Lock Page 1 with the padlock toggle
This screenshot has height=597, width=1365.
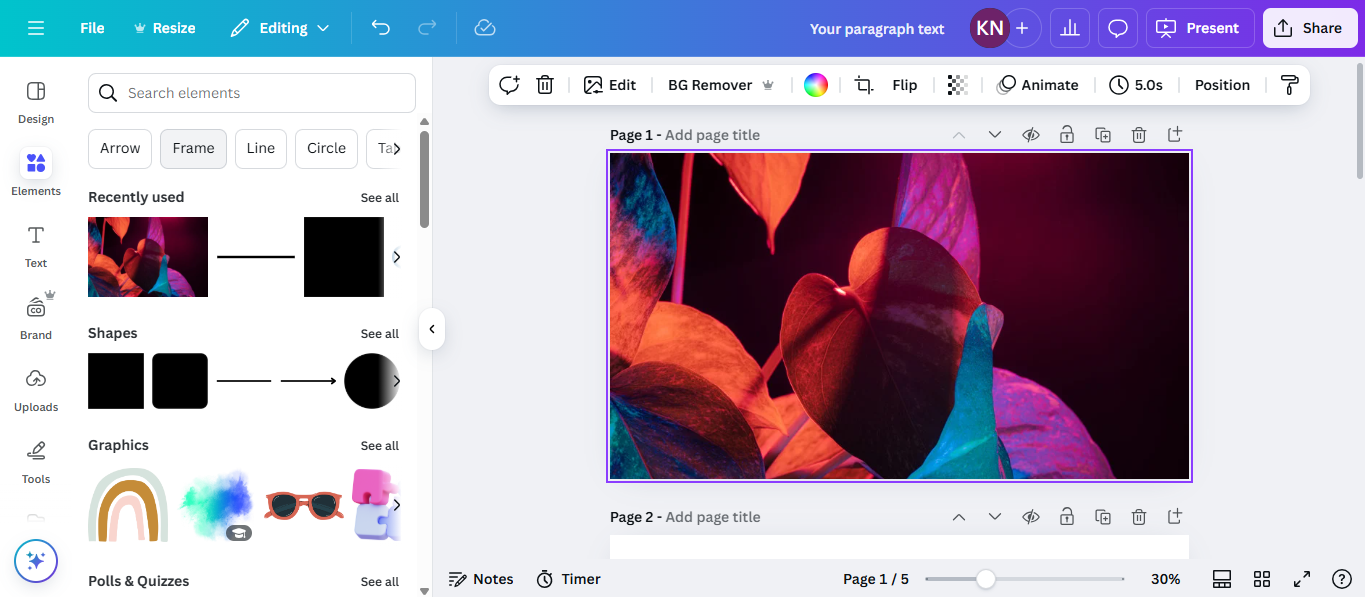coord(1067,133)
